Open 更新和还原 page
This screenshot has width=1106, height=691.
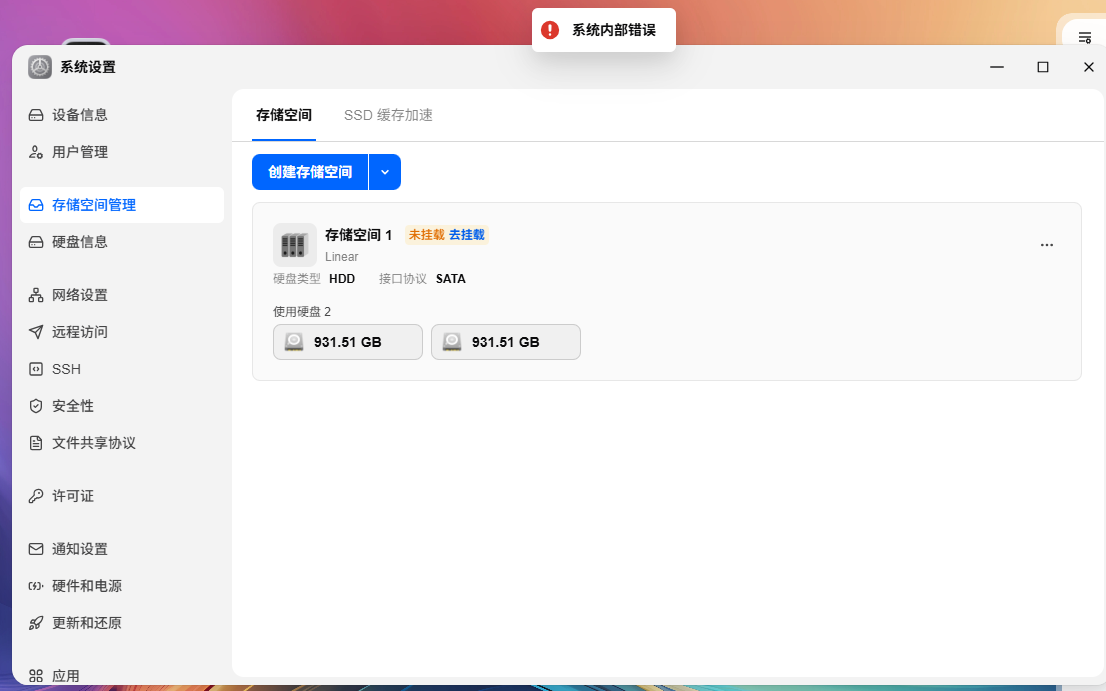[x=121, y=623]
